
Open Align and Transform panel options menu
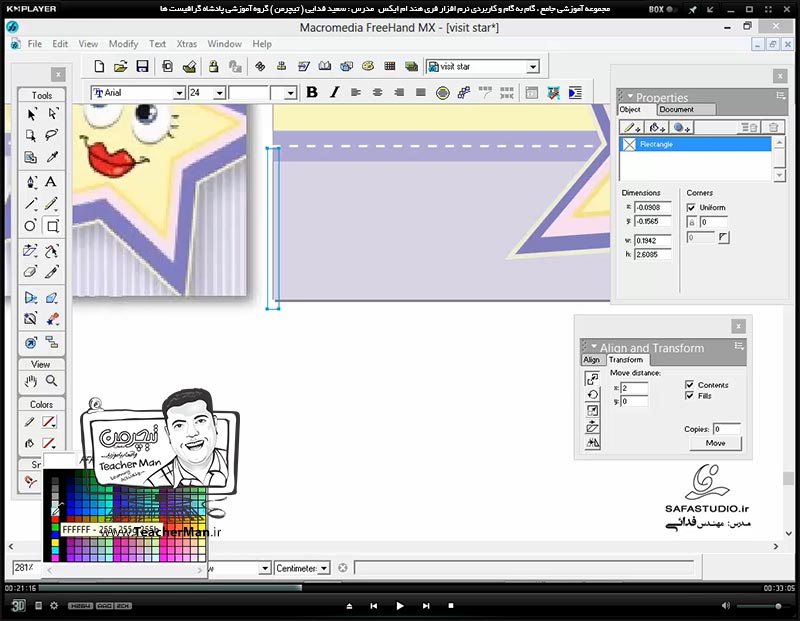pos(739,346)
